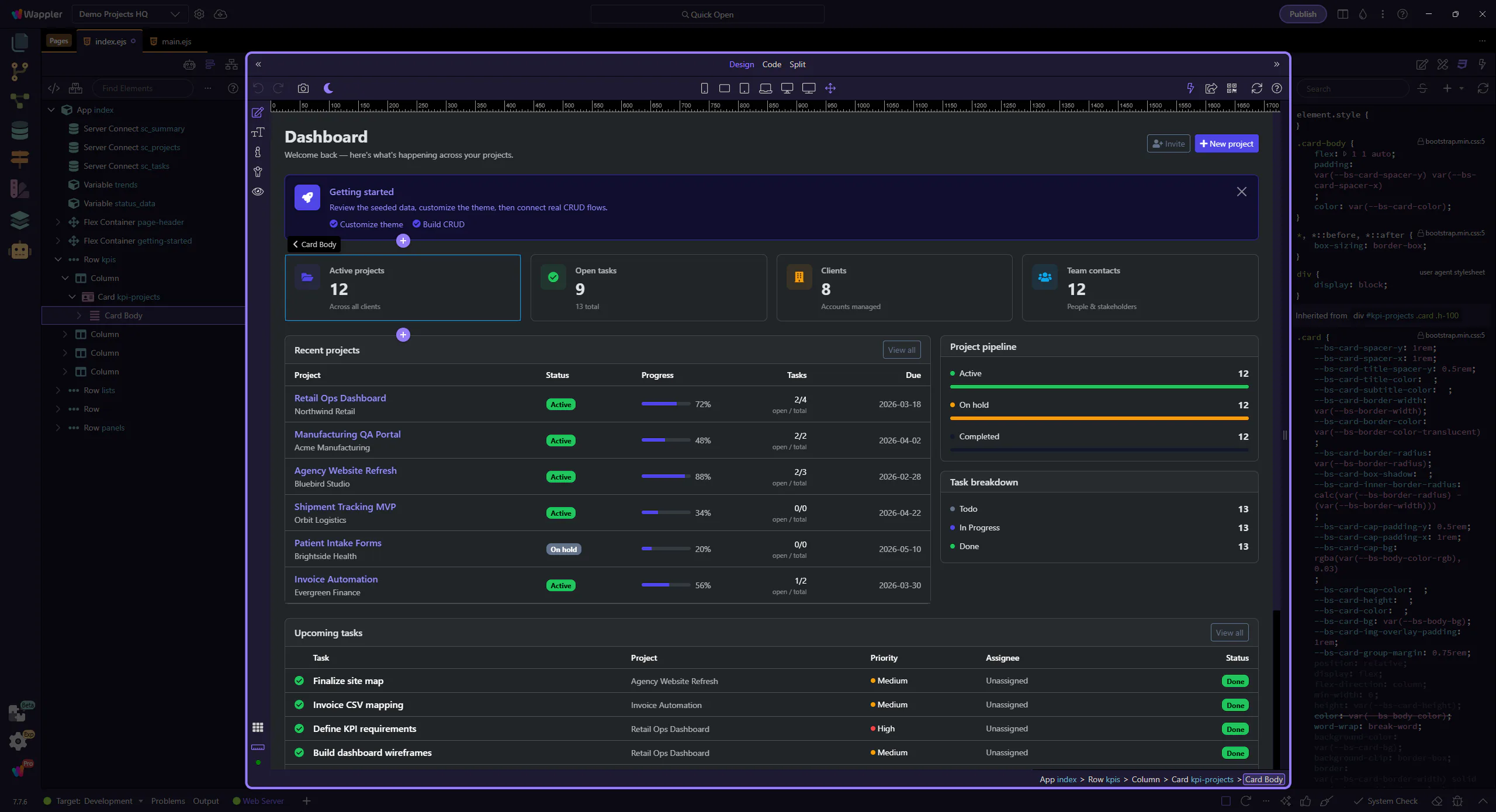Viewport: 1496px width, 812px height.
Task: Click the refresh design view icon
Action: (x=1256, y=88)
